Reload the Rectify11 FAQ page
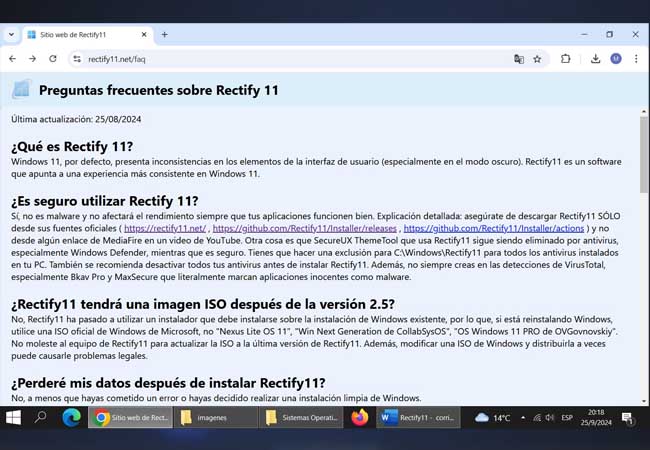 [53, 59]
